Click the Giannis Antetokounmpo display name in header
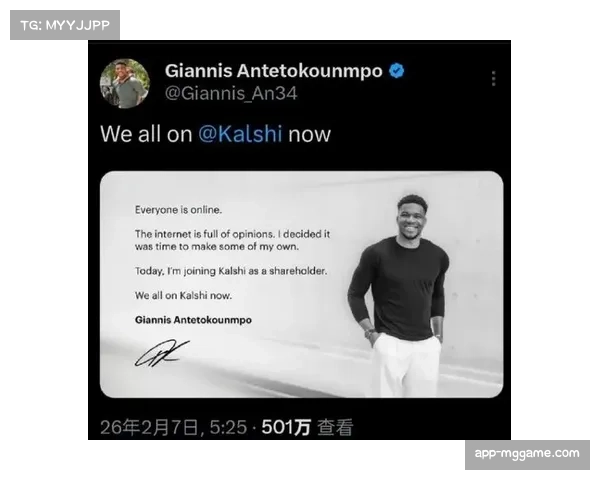This screenshot has height=480, width=600. tap(274, 71)
